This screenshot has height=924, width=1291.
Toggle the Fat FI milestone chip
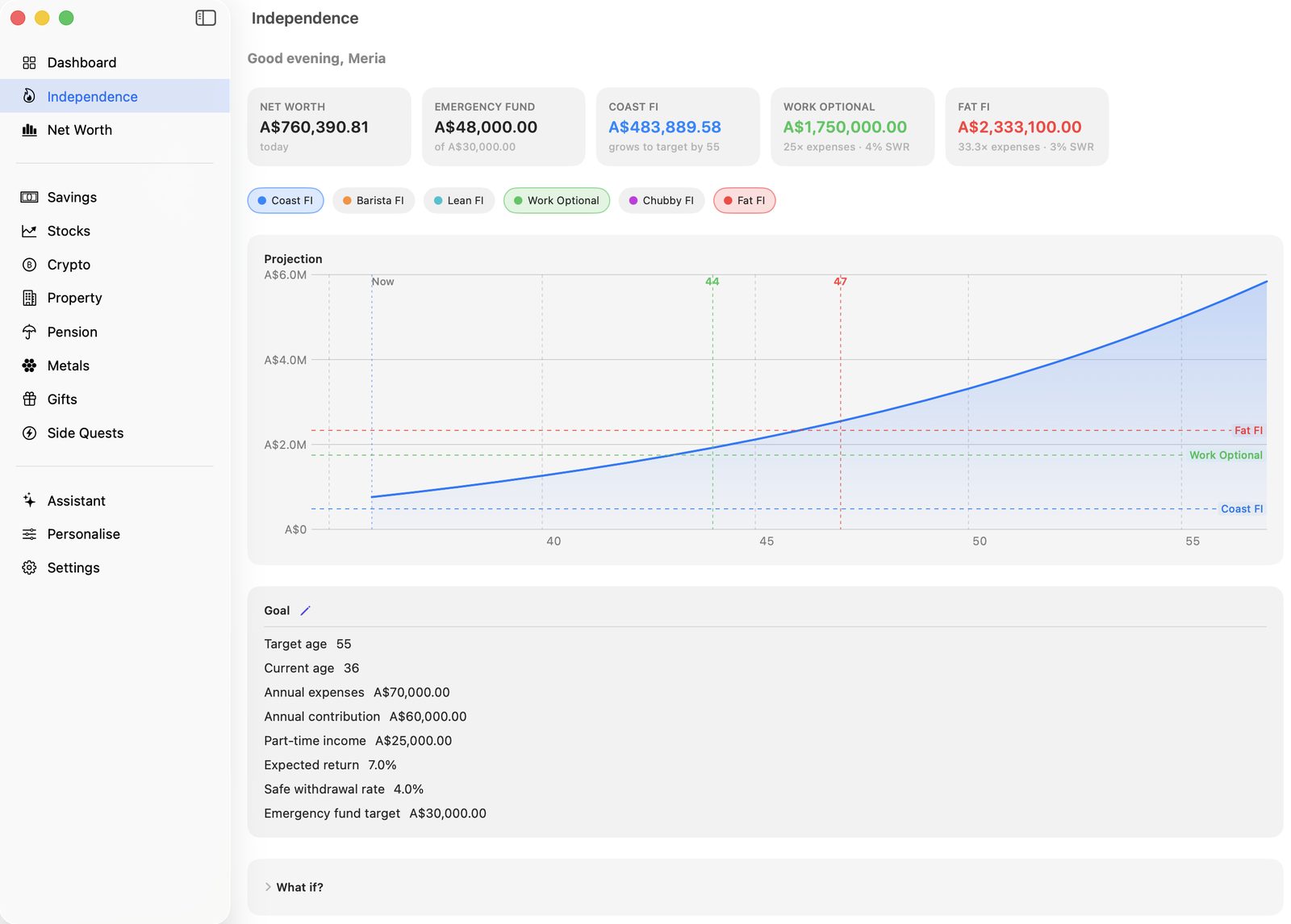pyautogui.click(x=744, y=200)
